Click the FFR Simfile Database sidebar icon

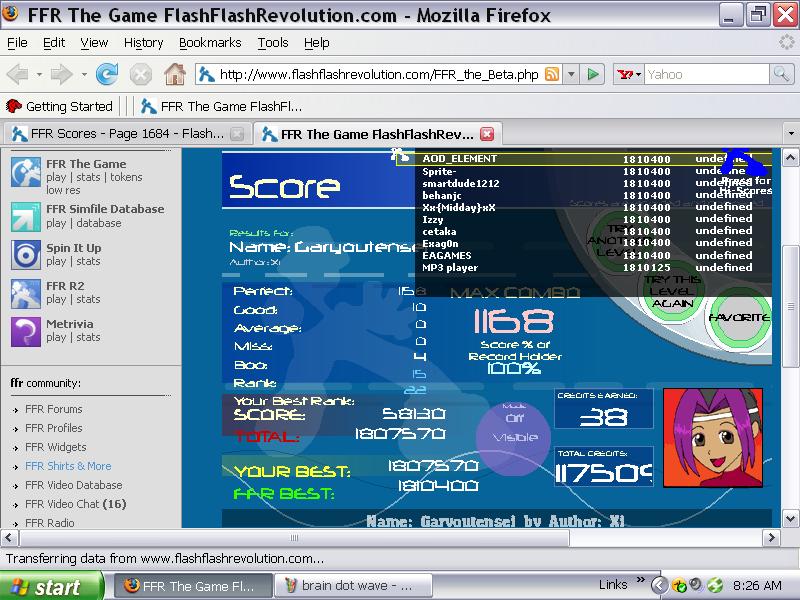coord(26,216)
